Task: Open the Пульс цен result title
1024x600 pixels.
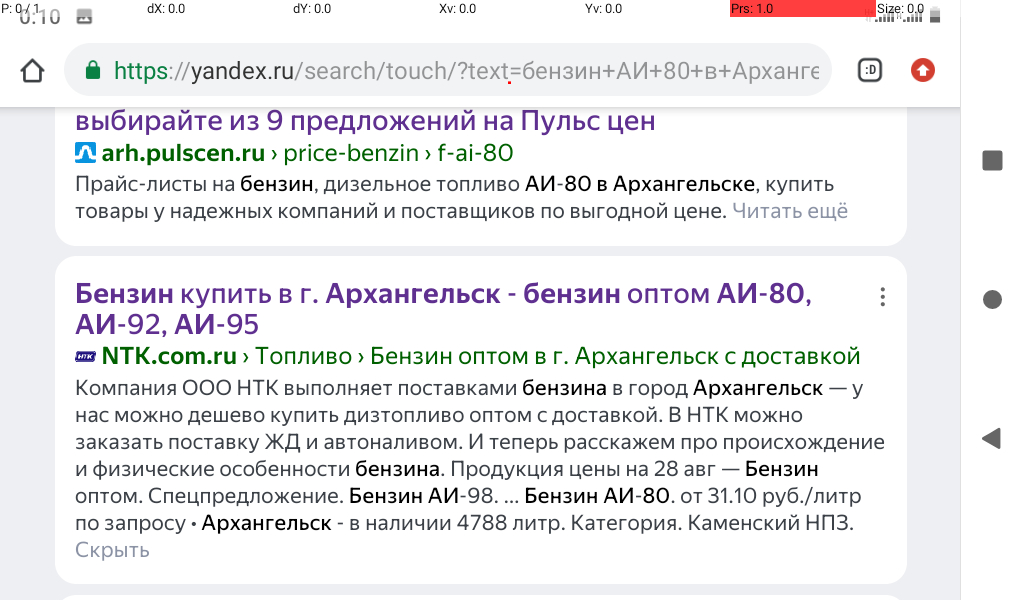Action: (365, 121)
